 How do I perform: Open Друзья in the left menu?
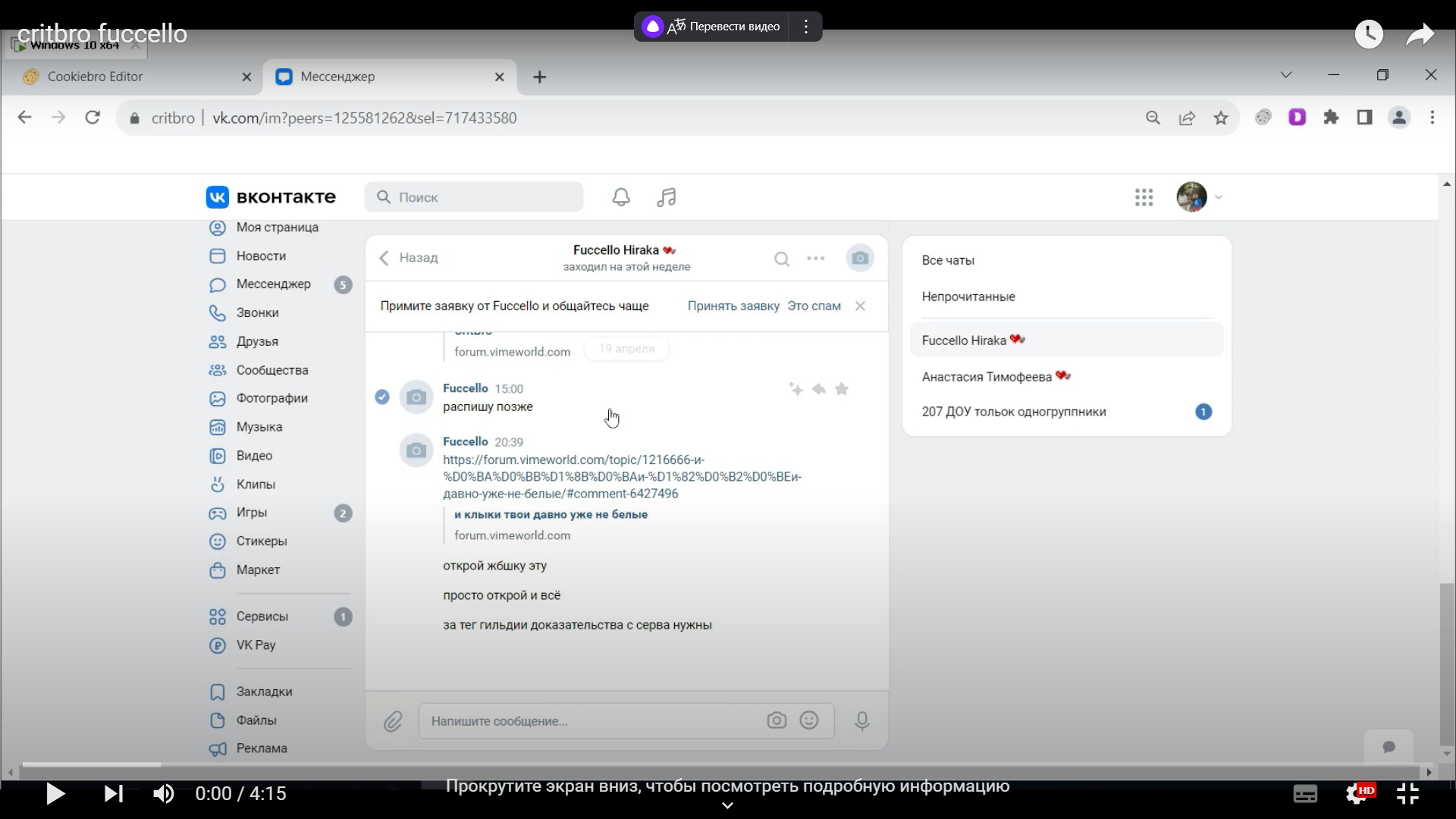click(x=257, y=342)
